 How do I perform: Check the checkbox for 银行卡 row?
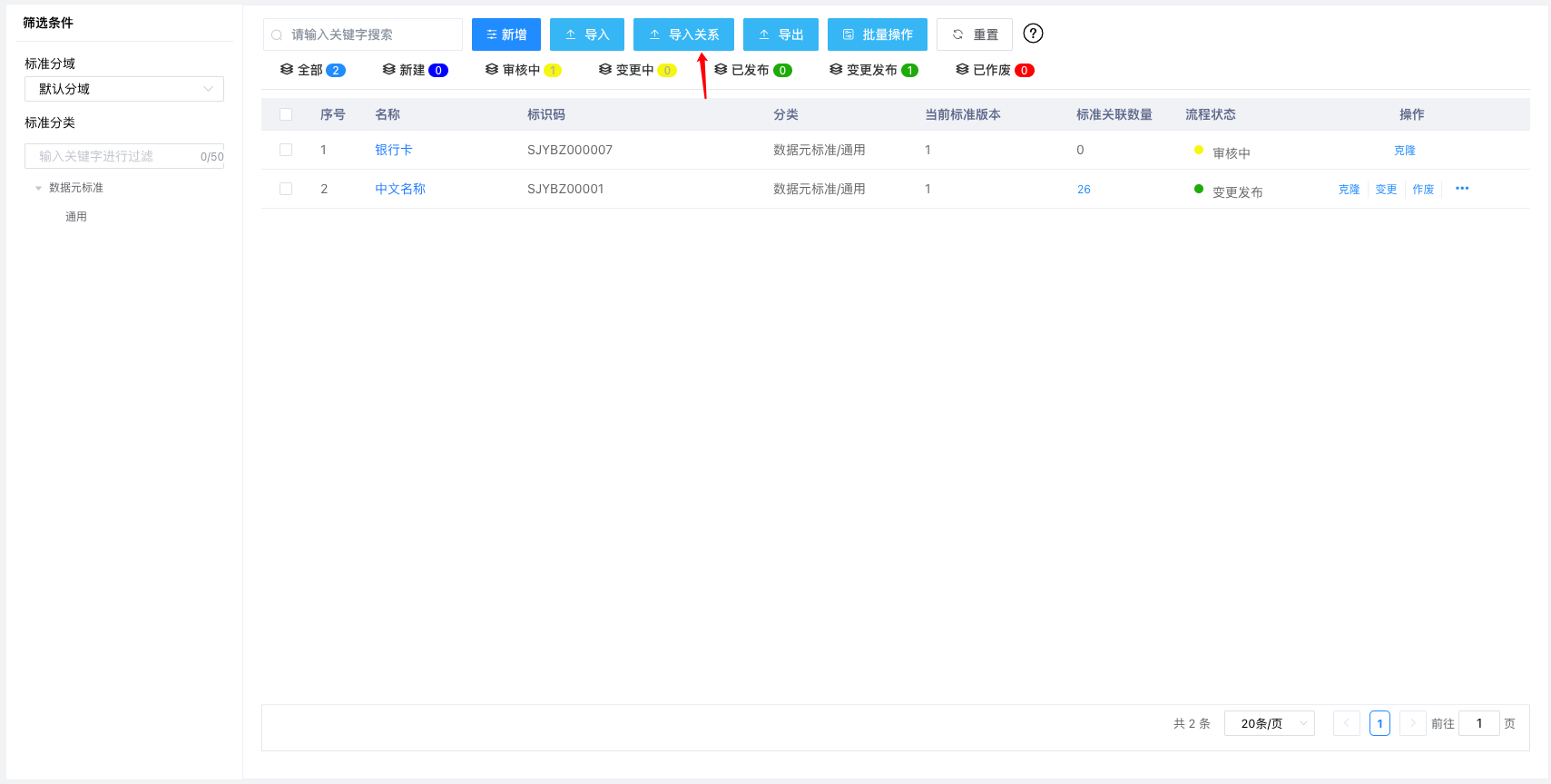tap(286, 150)
